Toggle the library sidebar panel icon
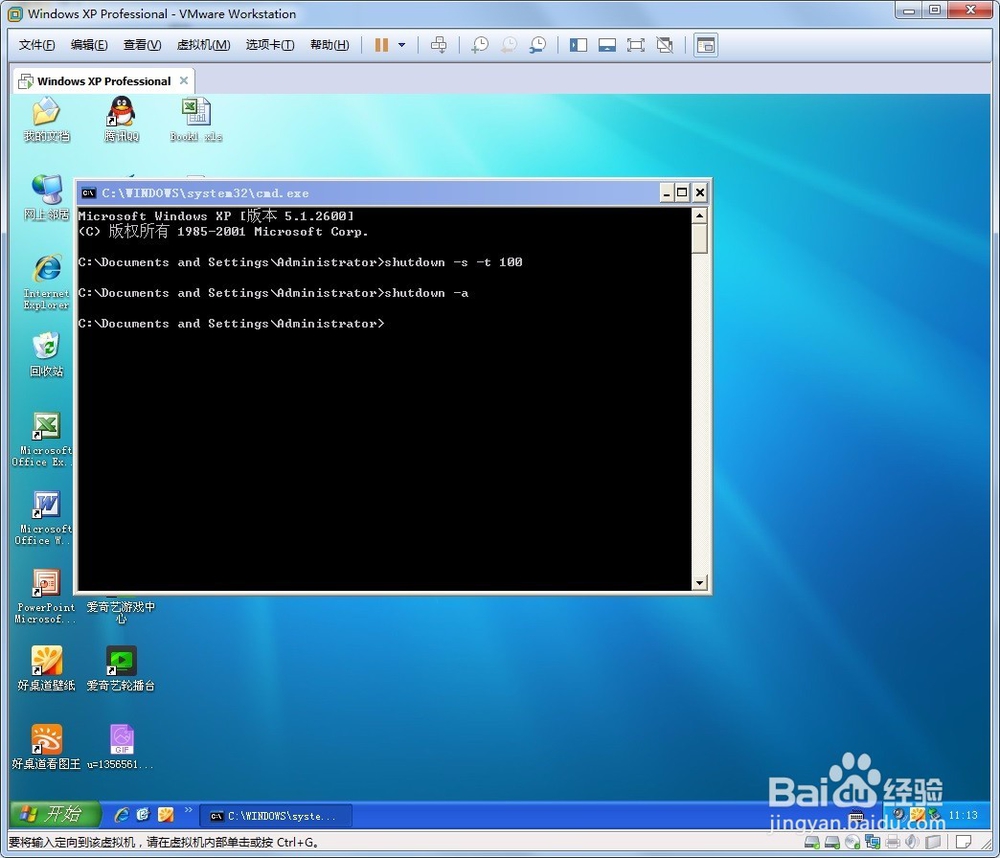The width and height of the screenshot is (1000, 858). [578, 45]
